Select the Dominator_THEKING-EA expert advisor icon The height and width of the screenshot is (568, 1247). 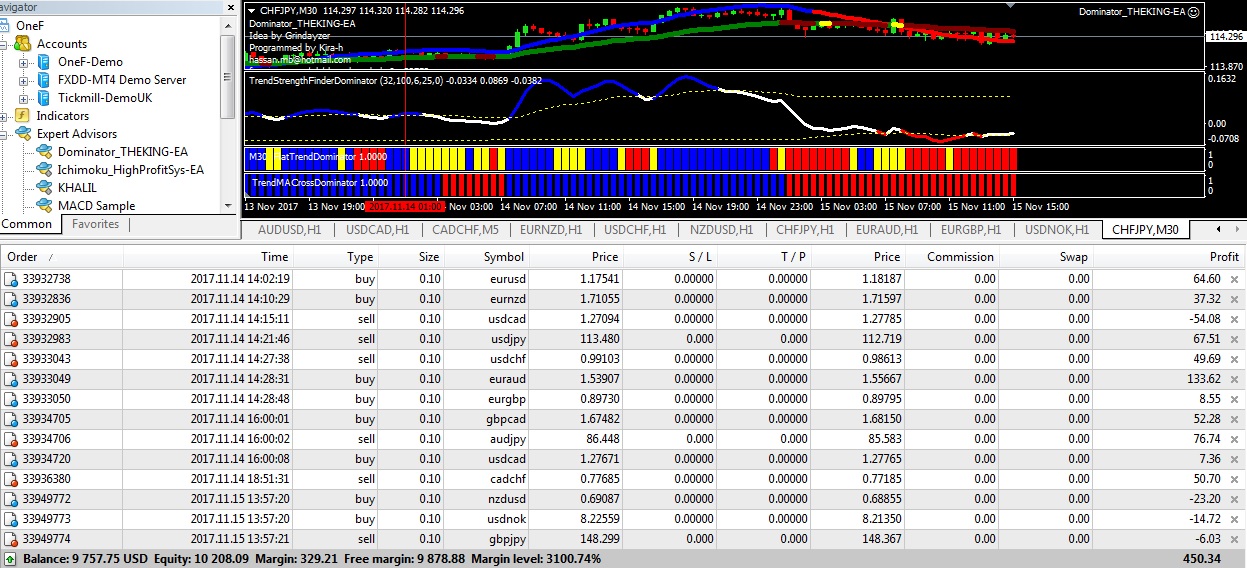point(44,152)
